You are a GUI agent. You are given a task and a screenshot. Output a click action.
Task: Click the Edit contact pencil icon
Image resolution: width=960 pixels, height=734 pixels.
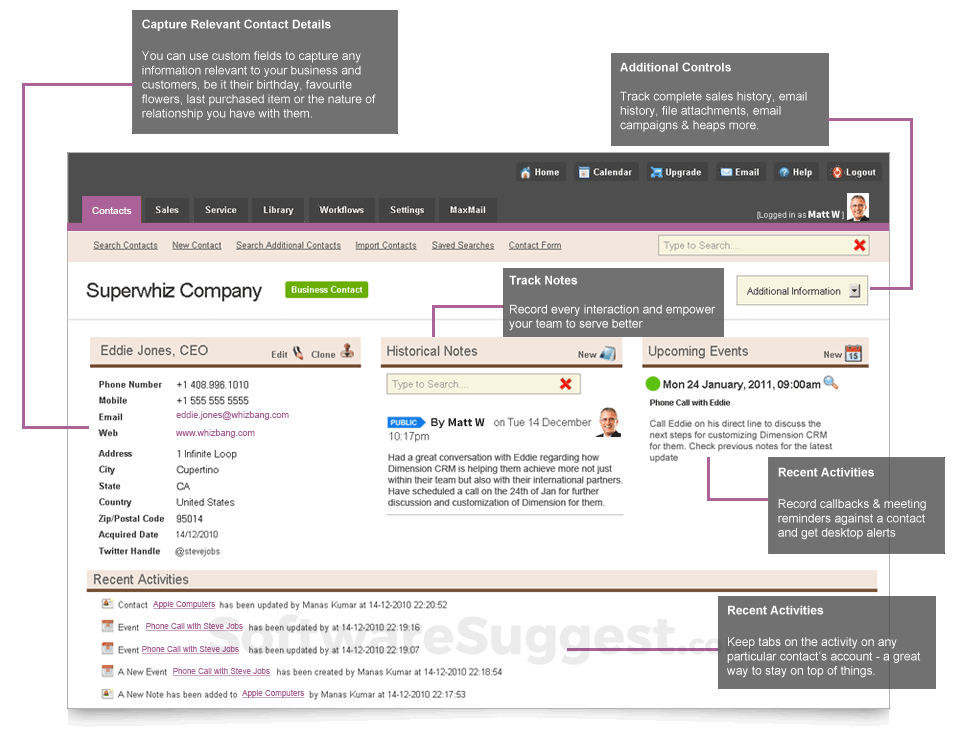point(298,353)
